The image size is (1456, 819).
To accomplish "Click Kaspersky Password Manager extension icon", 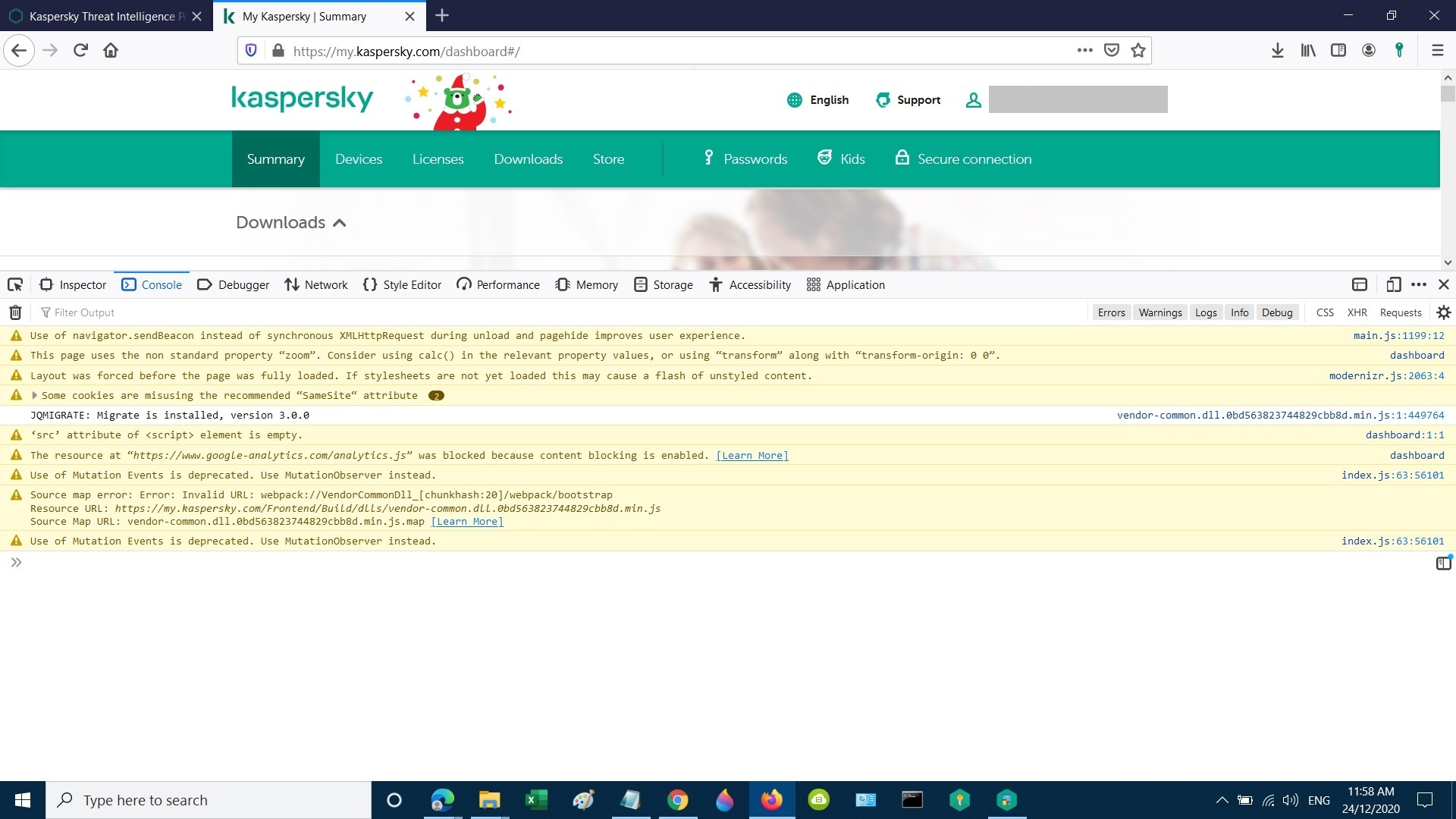I will (x=1399, y=50).
